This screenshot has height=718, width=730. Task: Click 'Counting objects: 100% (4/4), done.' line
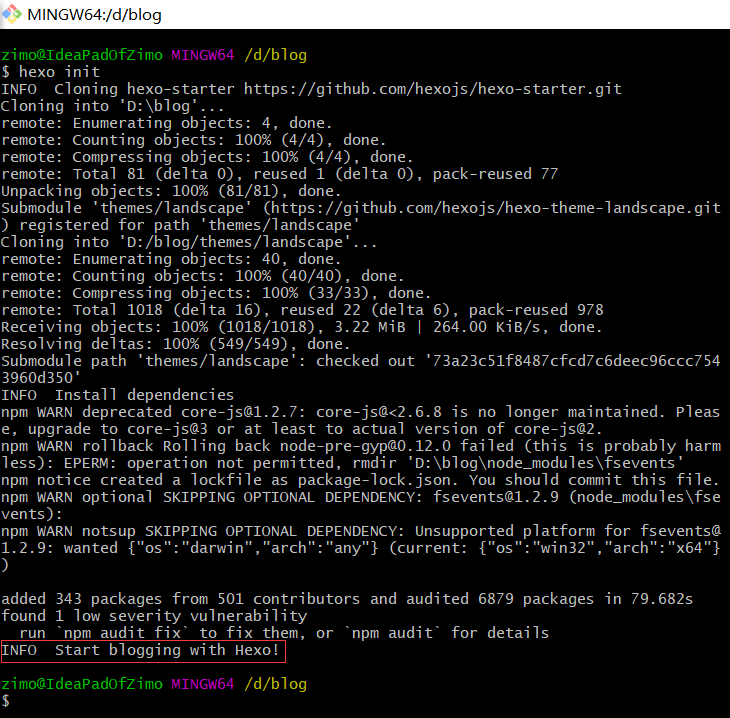click(193, 140)
